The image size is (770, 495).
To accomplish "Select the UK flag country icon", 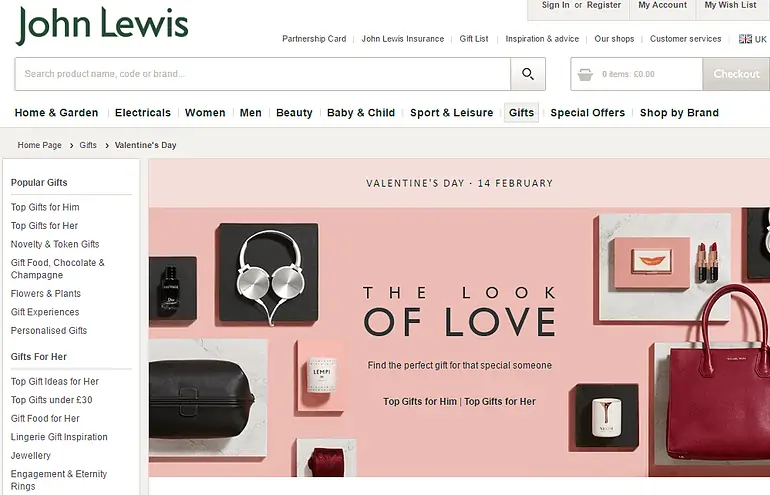I will click(x=745, y=39).
